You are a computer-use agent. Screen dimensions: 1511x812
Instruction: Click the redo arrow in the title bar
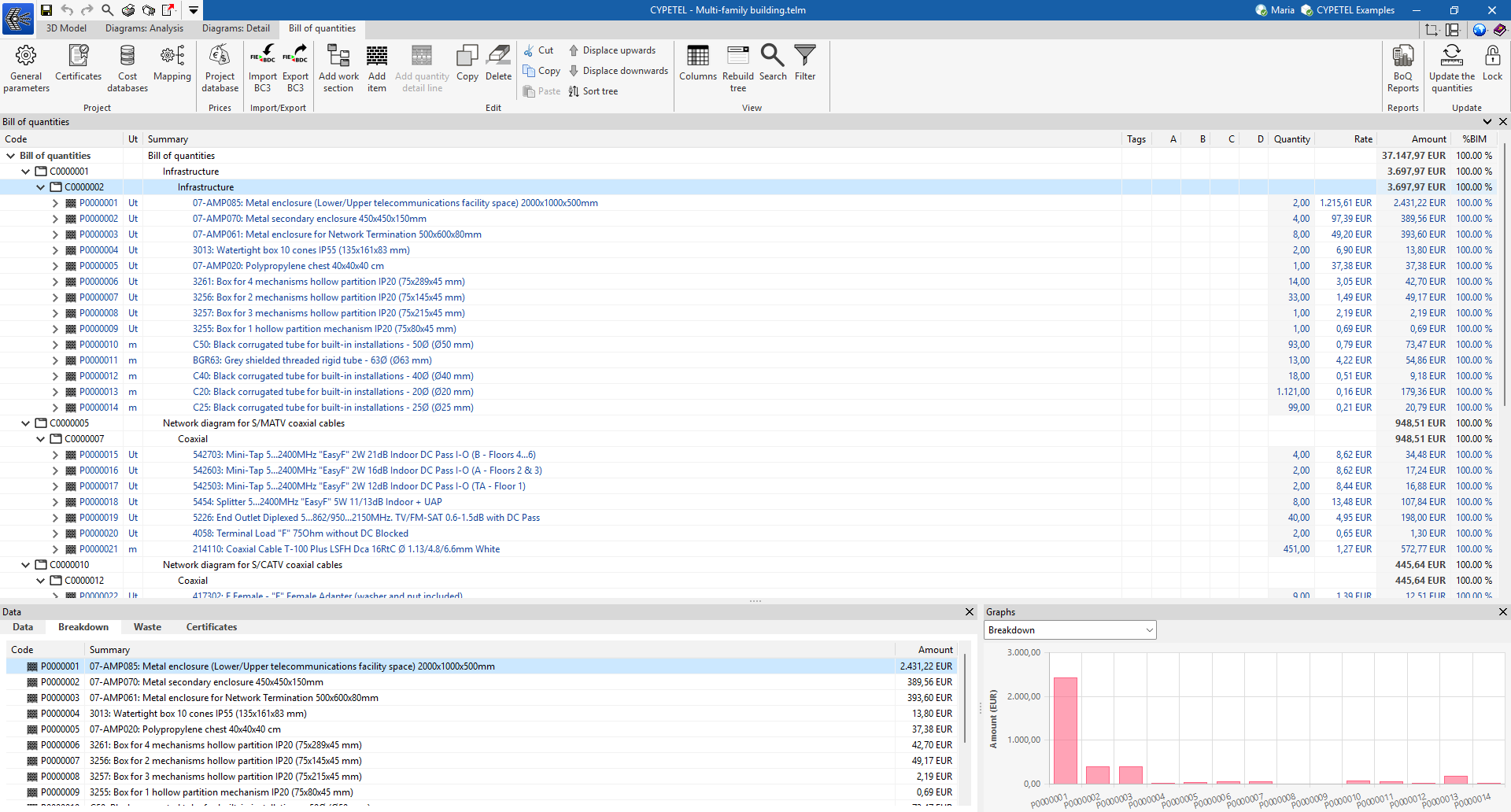click(87, 10)
